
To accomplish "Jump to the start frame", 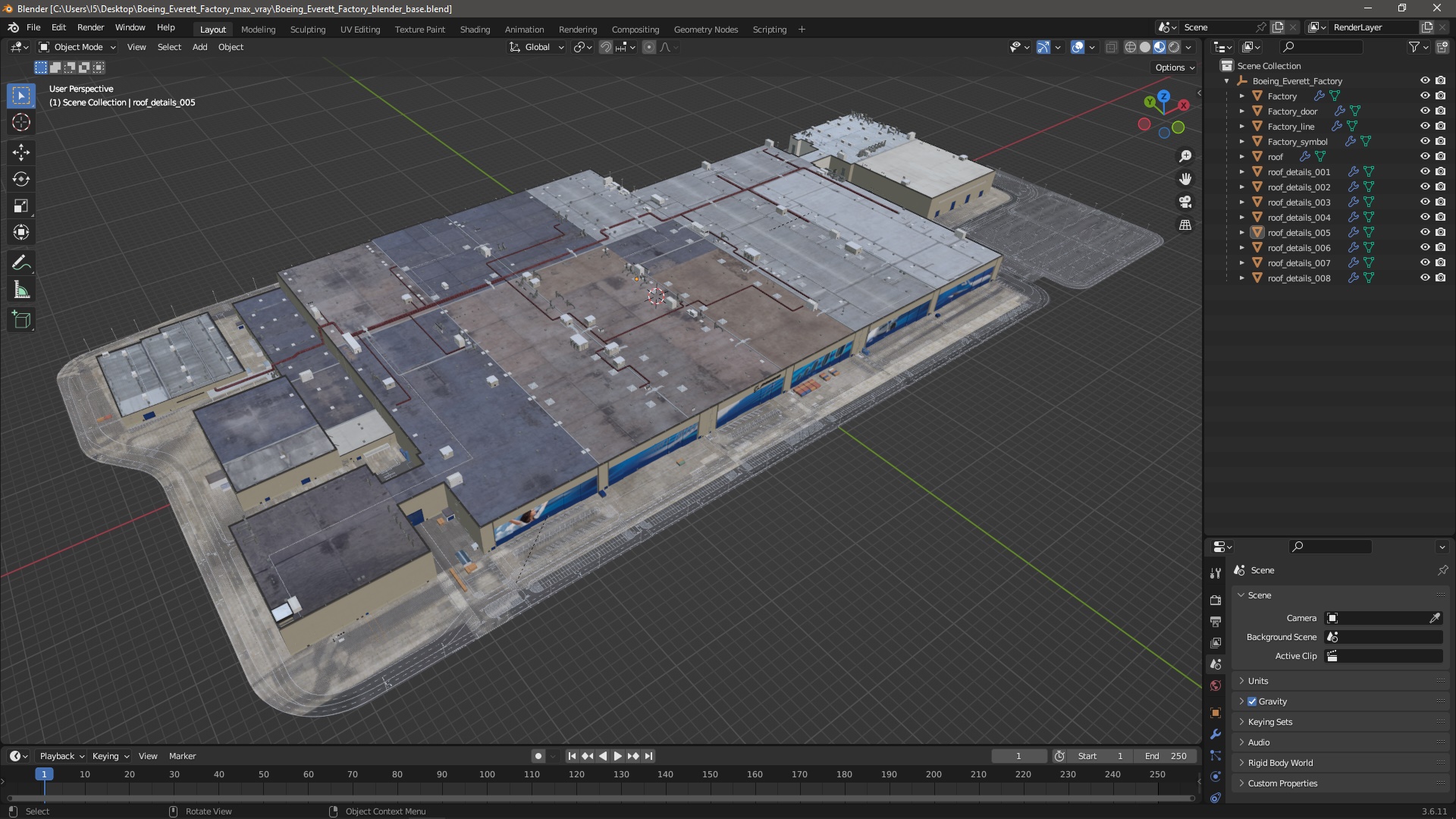I will pyautogui.click(x=572, y=756).
